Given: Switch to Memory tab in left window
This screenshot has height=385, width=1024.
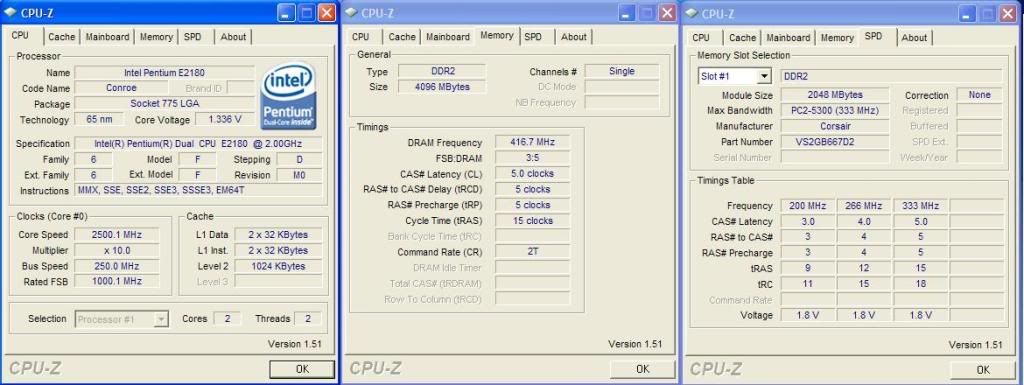Looking at the screenshot, I should click(156, 37).
